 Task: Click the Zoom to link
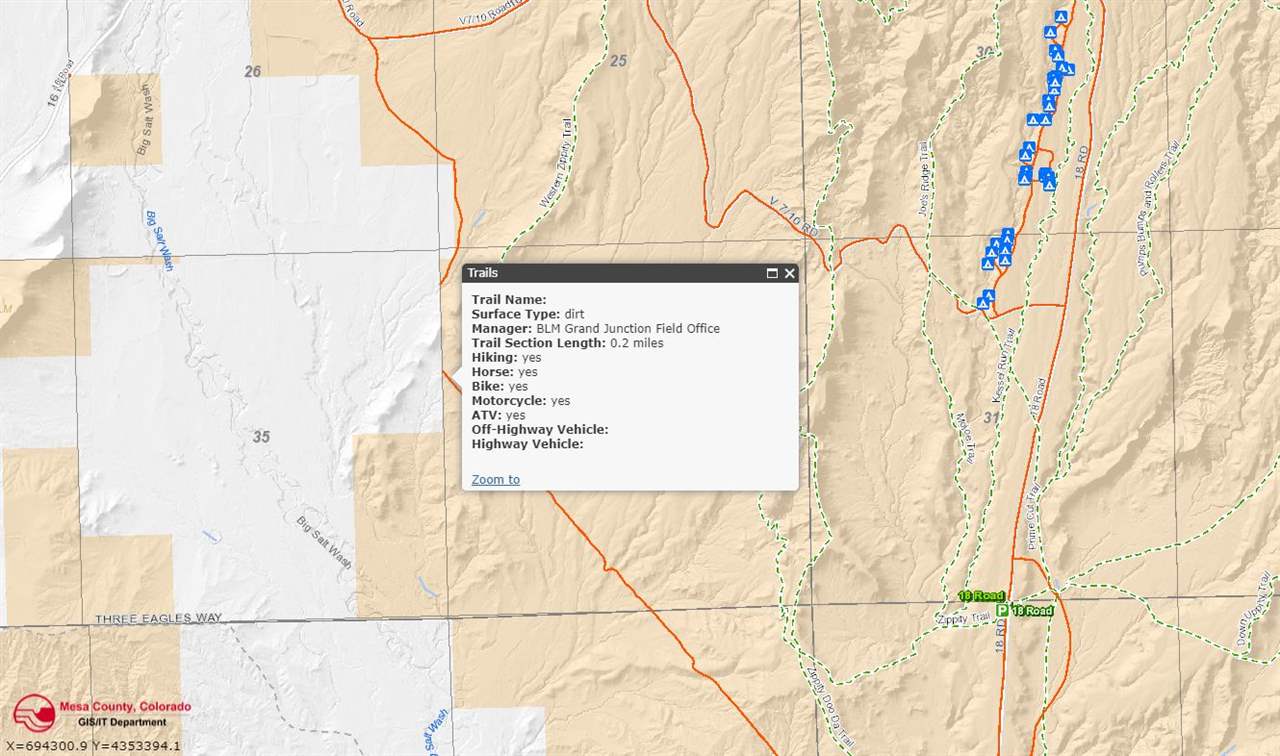coord(495,480)
